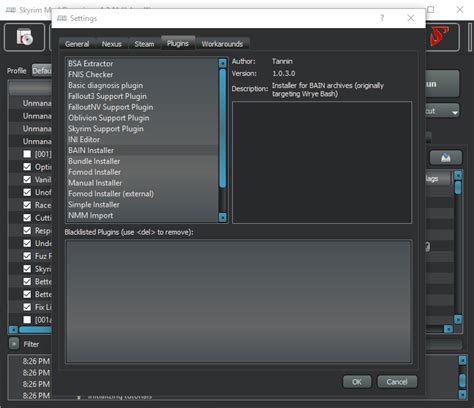Image resolution: width=474 pixels, height=408 pixels.
Task: Toggle the Unof mod checkbox
Action: (x=27, y=192)
